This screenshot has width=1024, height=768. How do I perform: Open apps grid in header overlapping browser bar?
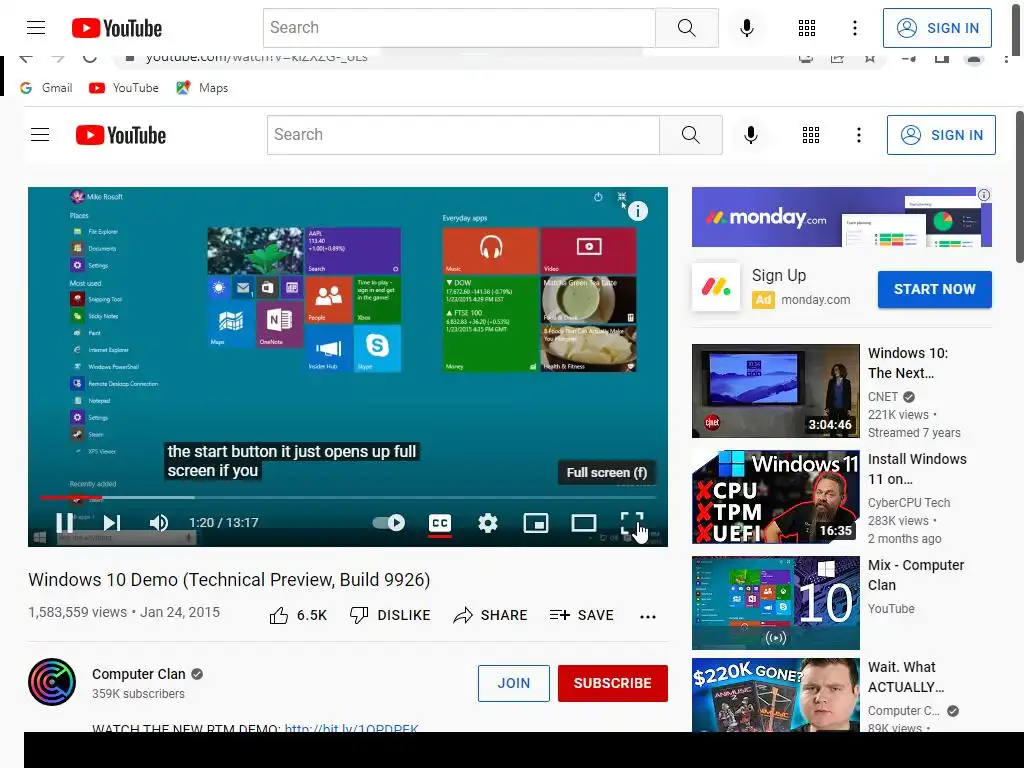pyautogui.click(x=807, y=27)
